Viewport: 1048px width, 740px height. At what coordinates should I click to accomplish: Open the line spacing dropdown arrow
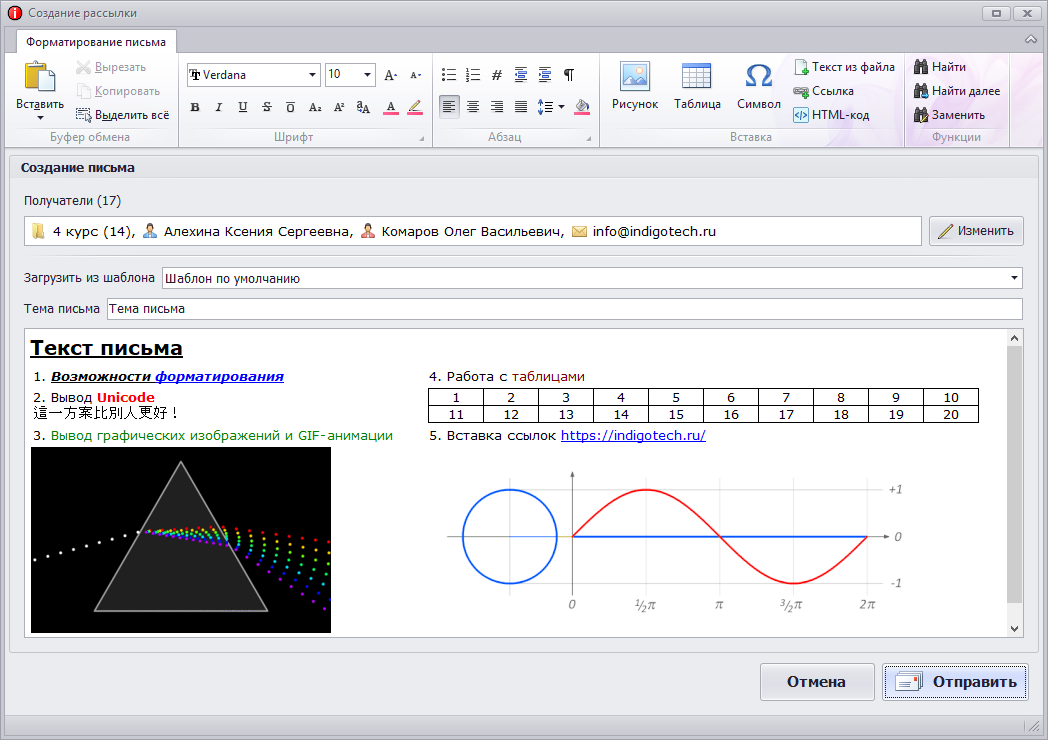[561, 107]
